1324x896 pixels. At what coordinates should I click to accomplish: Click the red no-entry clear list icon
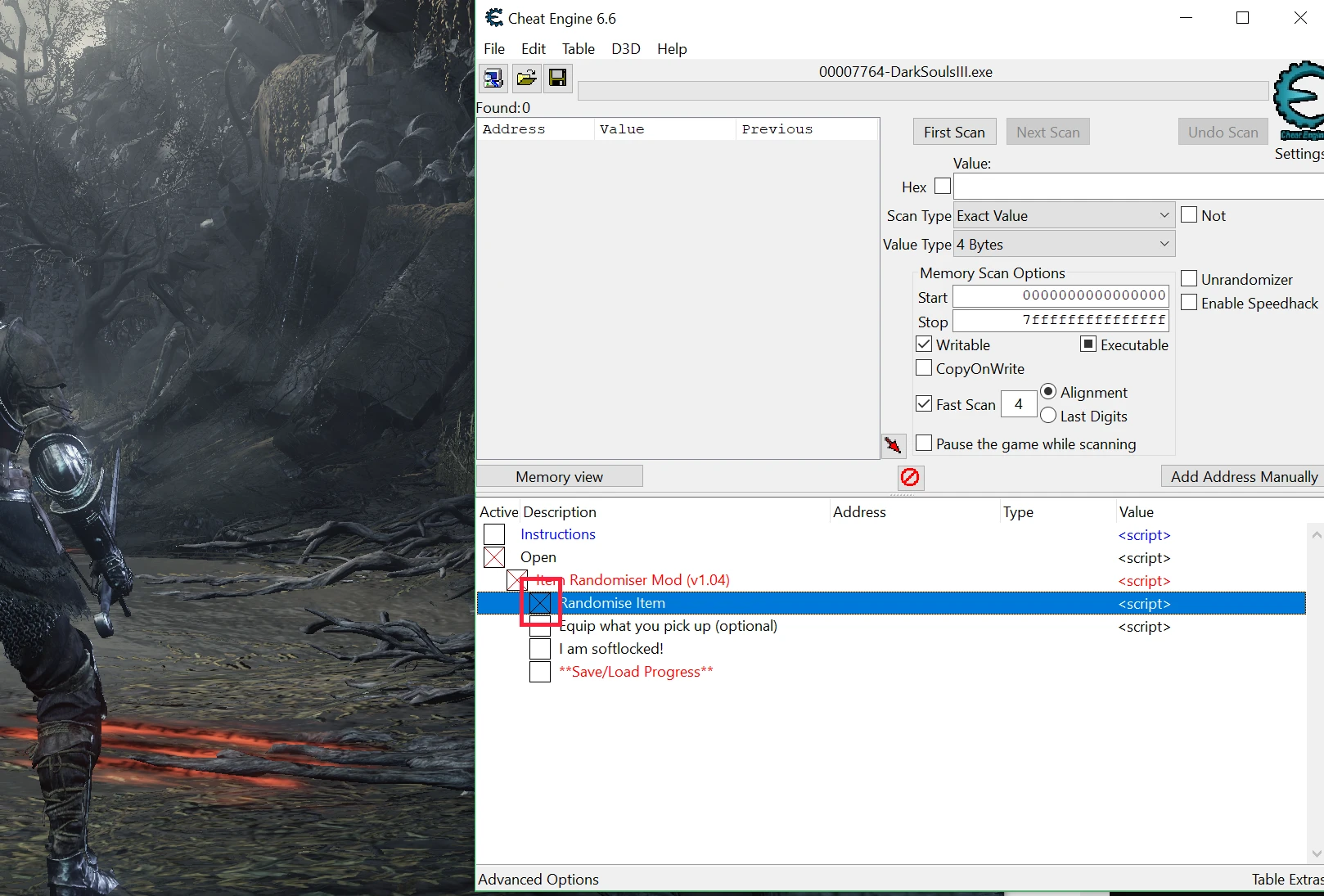910,477
